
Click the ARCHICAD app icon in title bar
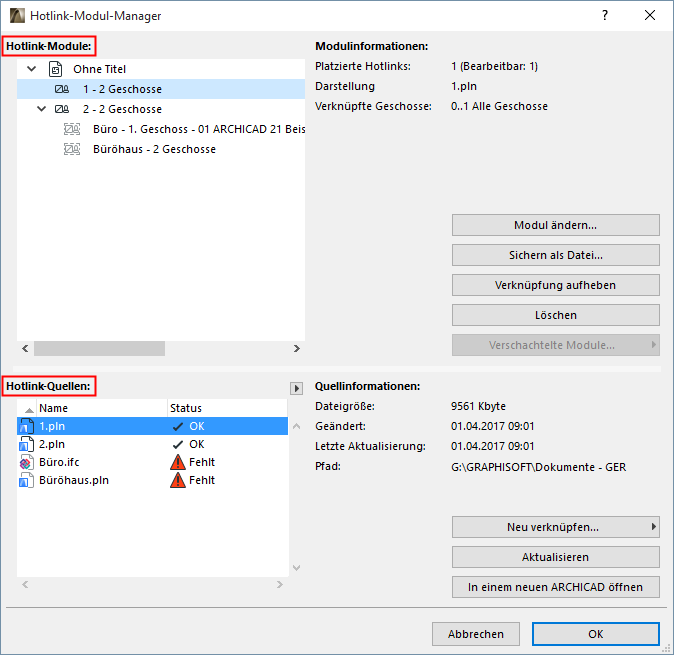(17, 15)
